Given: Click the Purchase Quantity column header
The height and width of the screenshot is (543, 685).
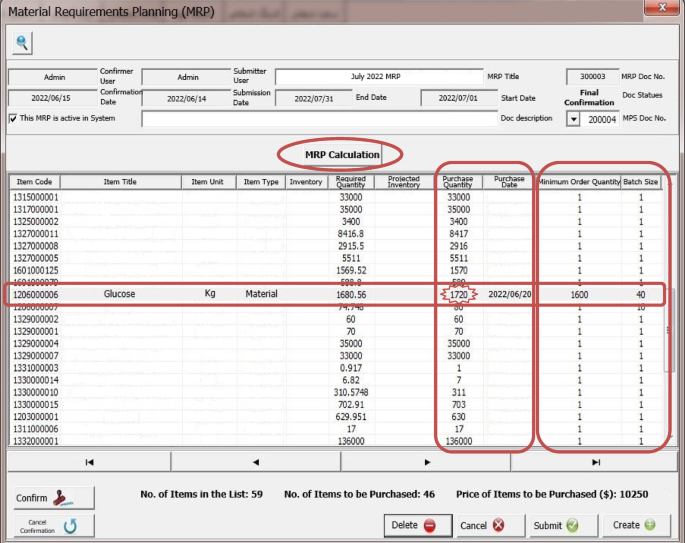Looking at the screenshot, I should click(458, 182).
